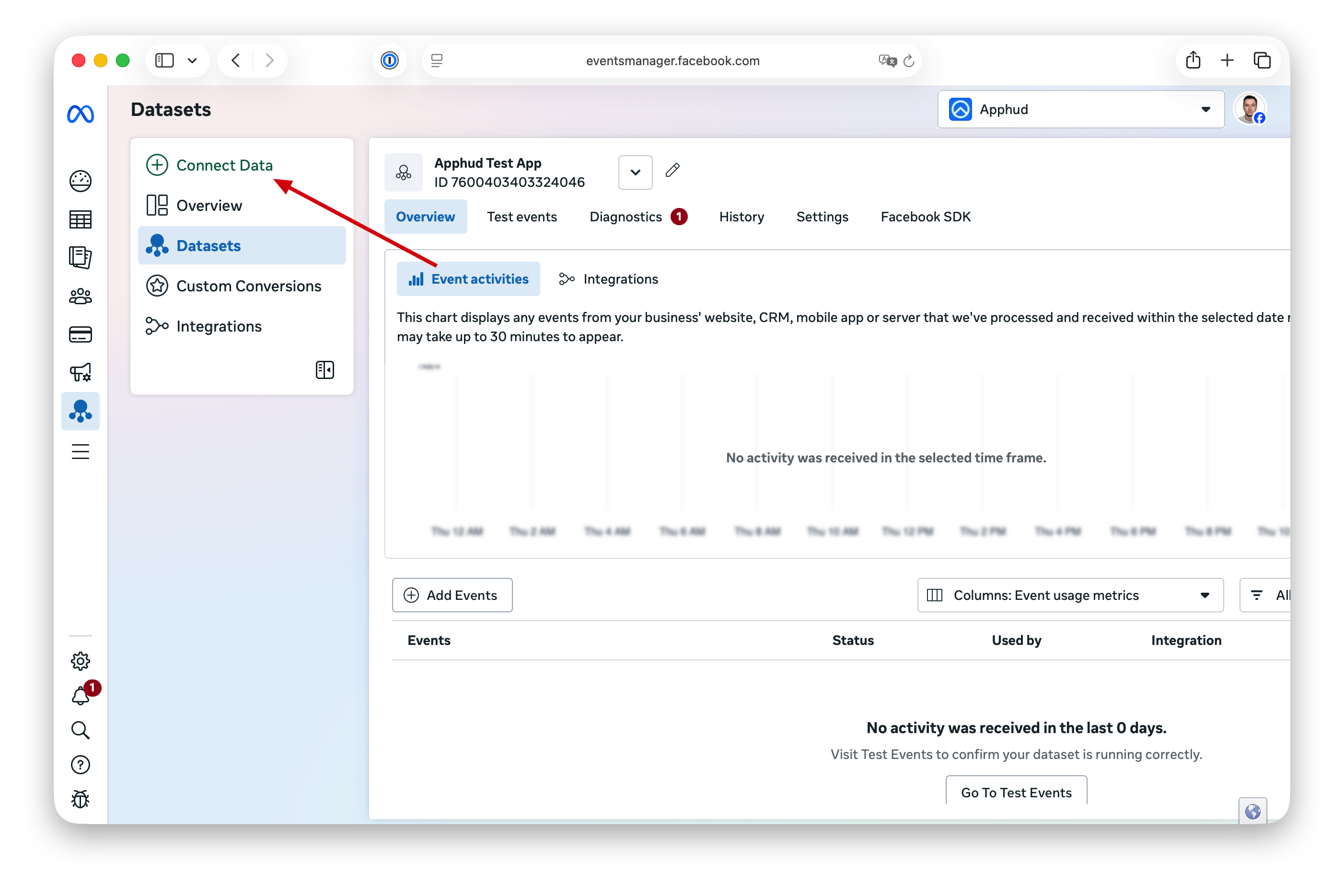Click the Meta logo icon
The image size is (1344, 896).
click(x=80, y=115)
